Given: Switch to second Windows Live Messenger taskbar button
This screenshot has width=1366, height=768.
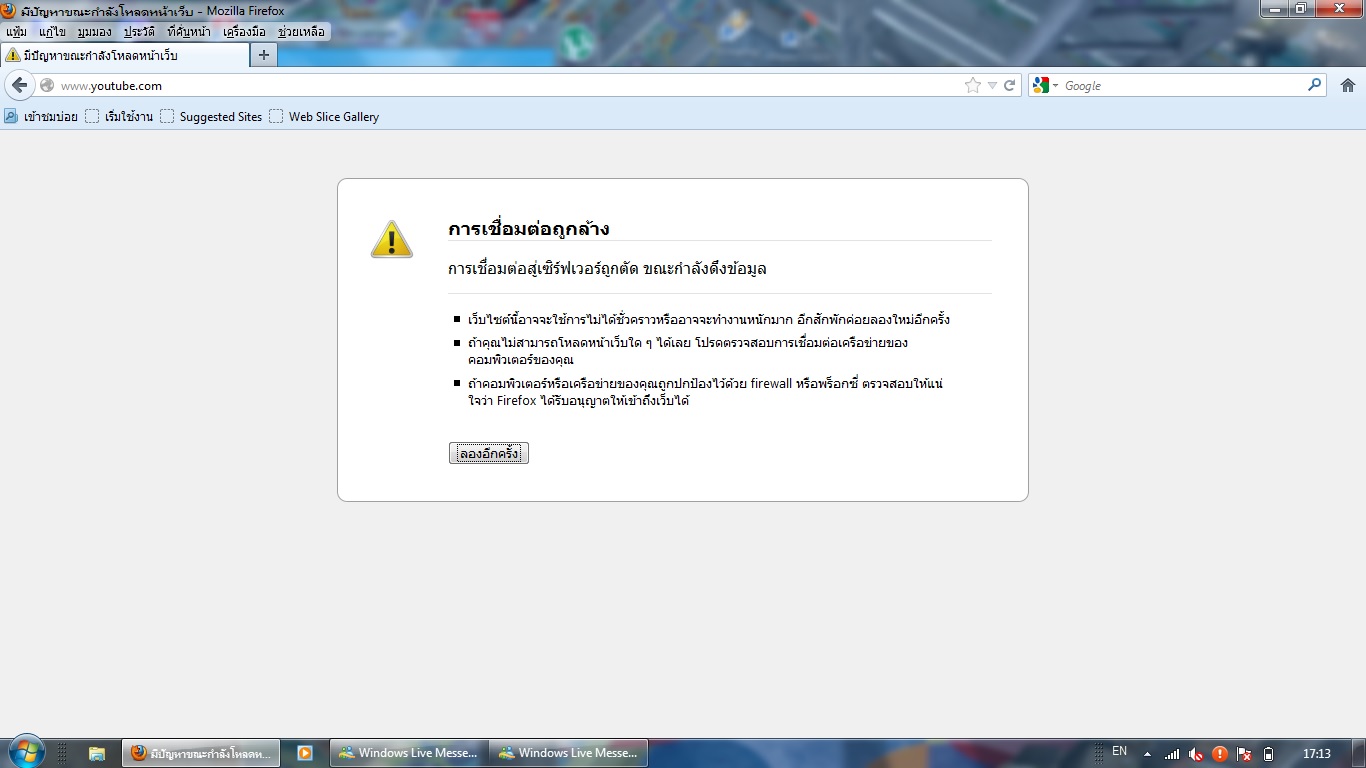Looking at the screenshot, I should [570, 753].
